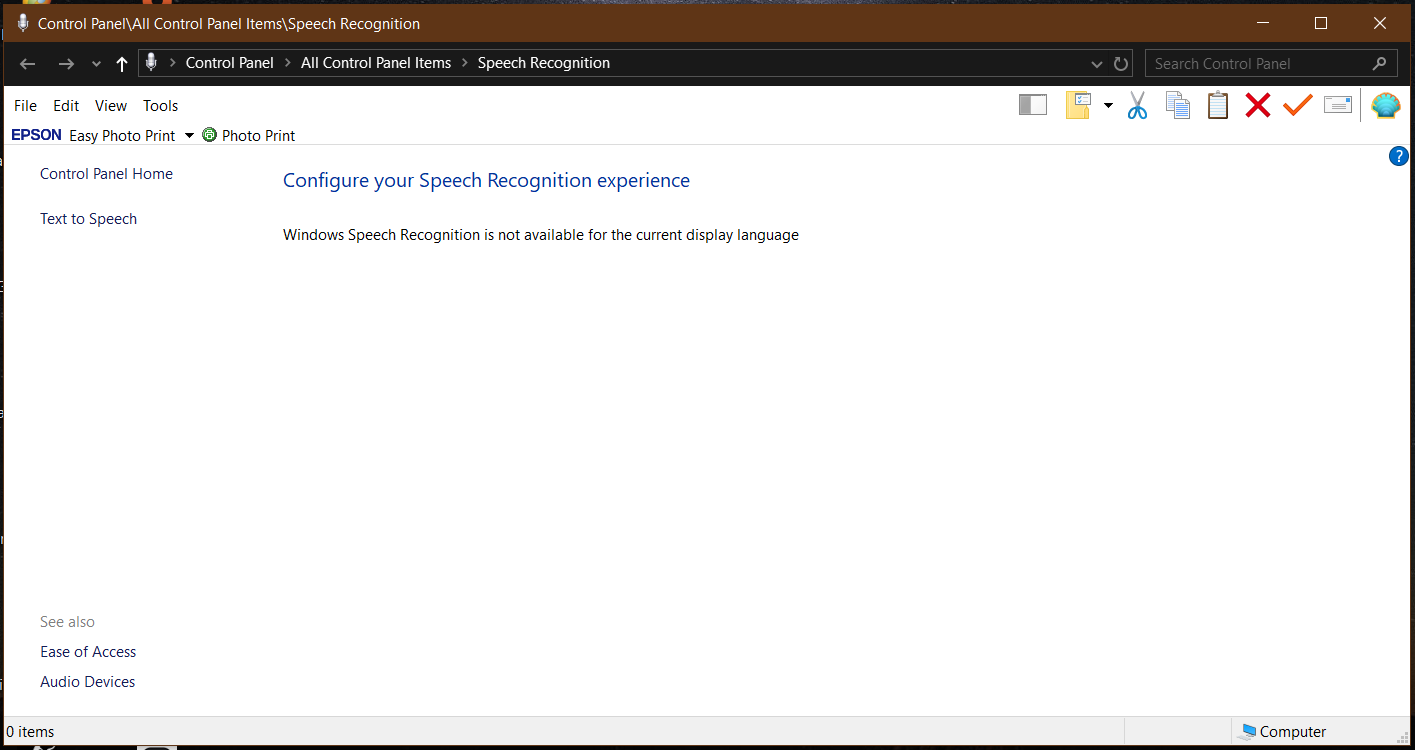This screenshot has height=750, width=1415.
Task: Go up one level with Up arrow
Action: (x=122, y=64)
